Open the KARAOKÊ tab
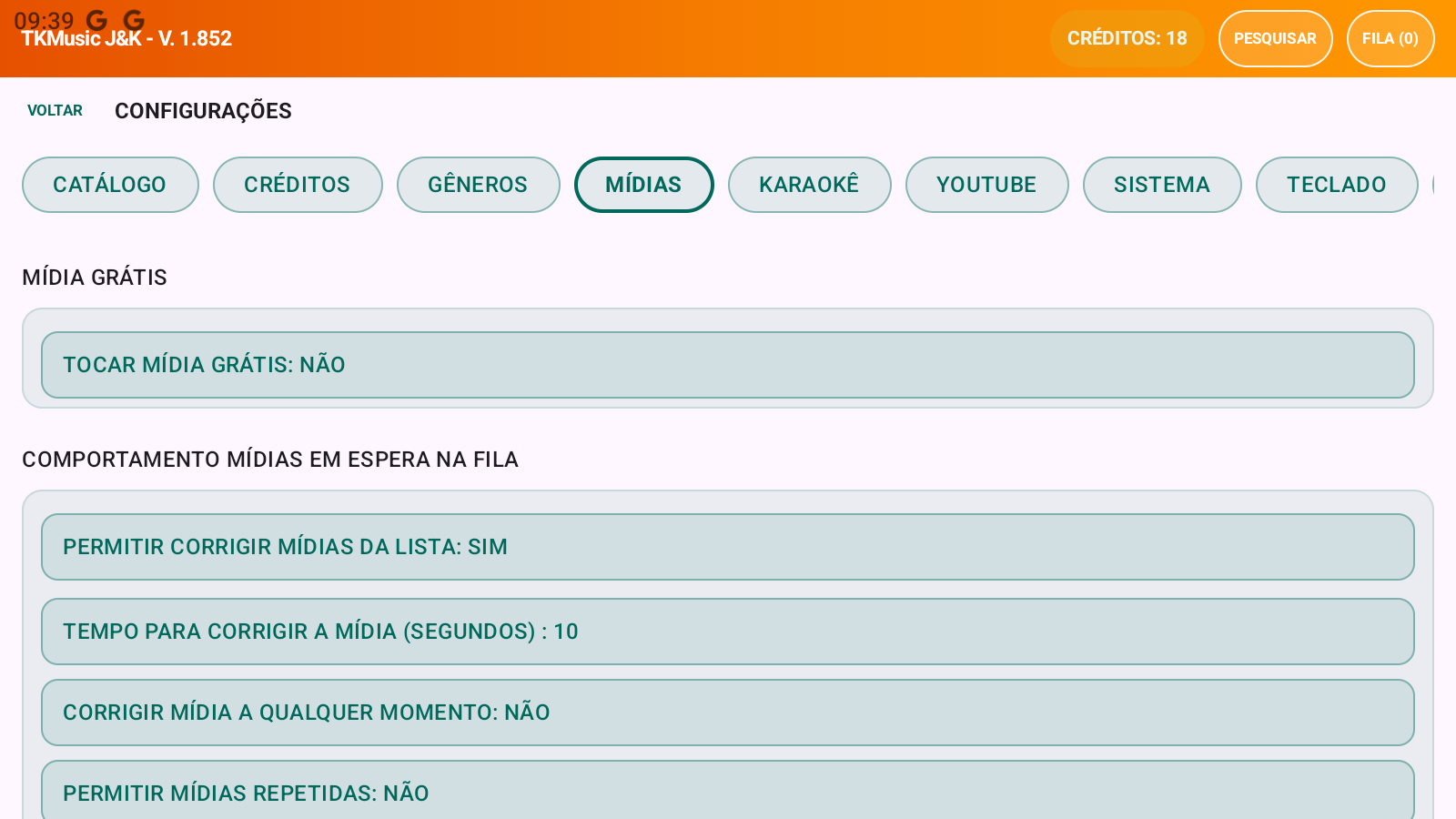Screen dimensions: 1456x819 [x=809, y=185]
